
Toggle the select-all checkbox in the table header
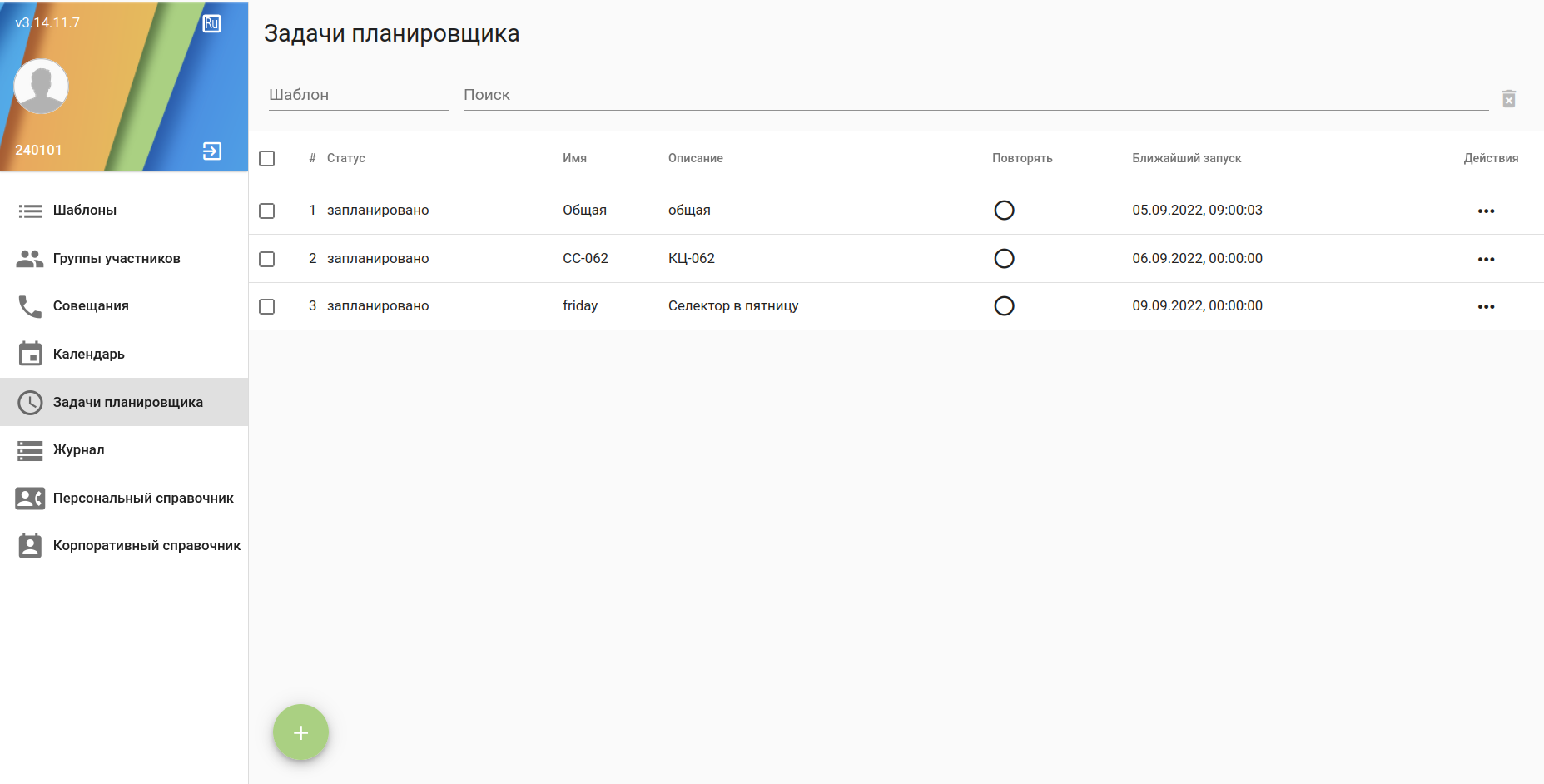(266, 158)
